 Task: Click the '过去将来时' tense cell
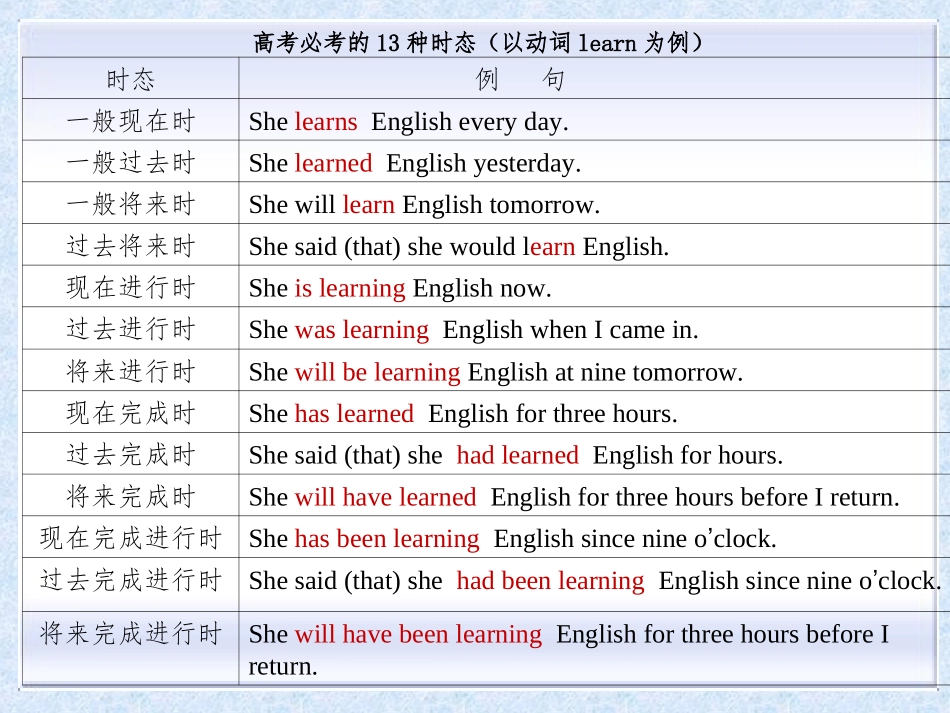click(131, 246)
